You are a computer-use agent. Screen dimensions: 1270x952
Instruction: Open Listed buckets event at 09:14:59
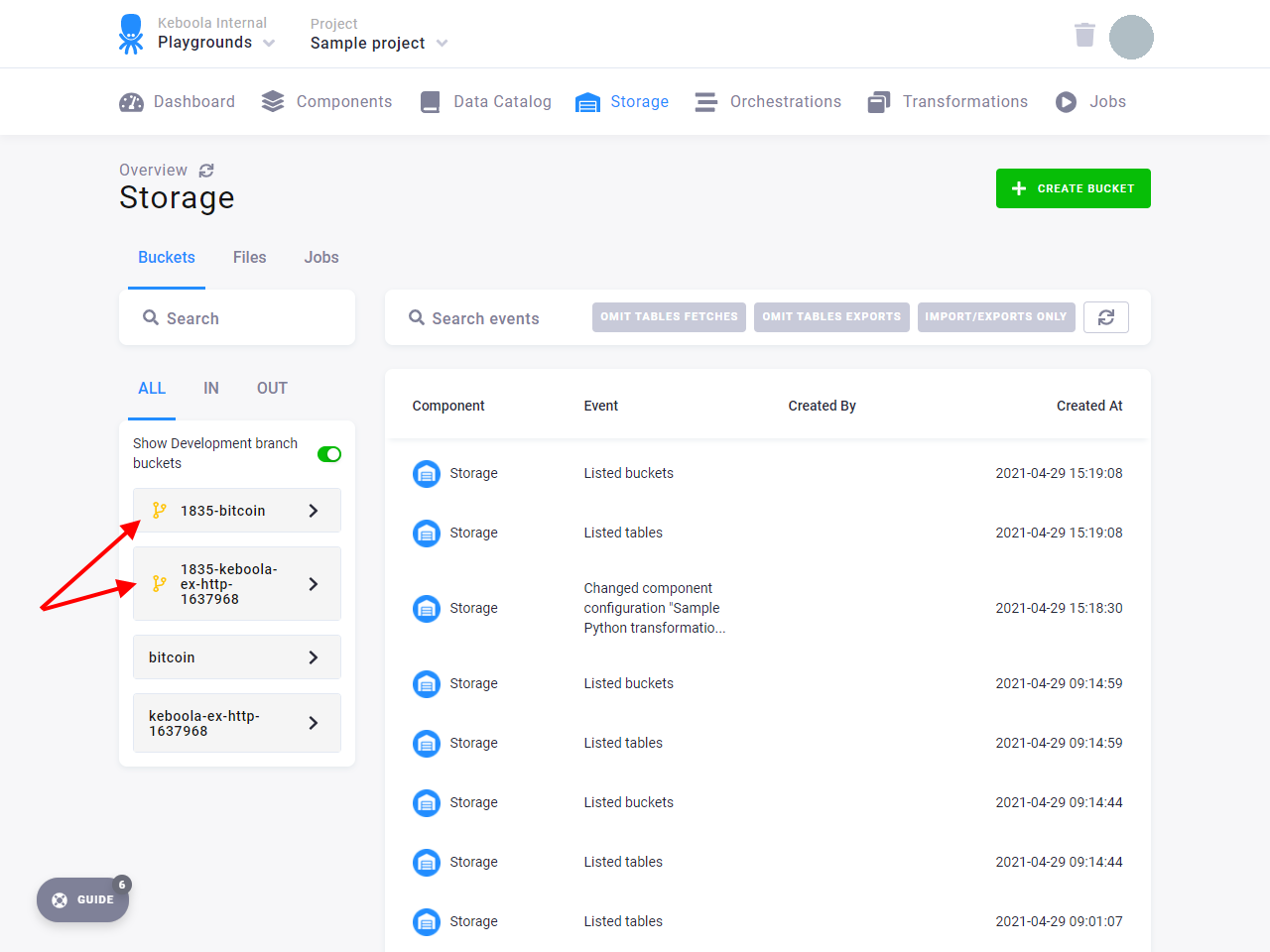629,683
